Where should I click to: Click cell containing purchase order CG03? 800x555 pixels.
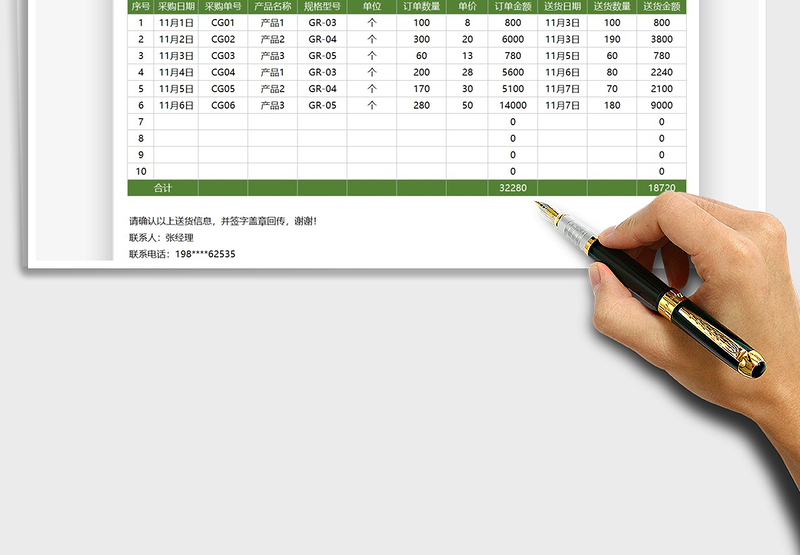223,56
